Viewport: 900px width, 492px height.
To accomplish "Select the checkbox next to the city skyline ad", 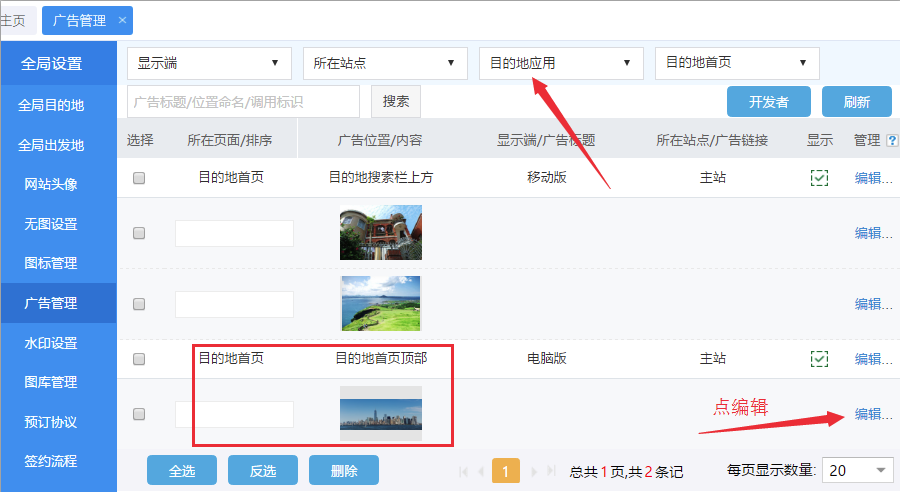I will [139, 414].
